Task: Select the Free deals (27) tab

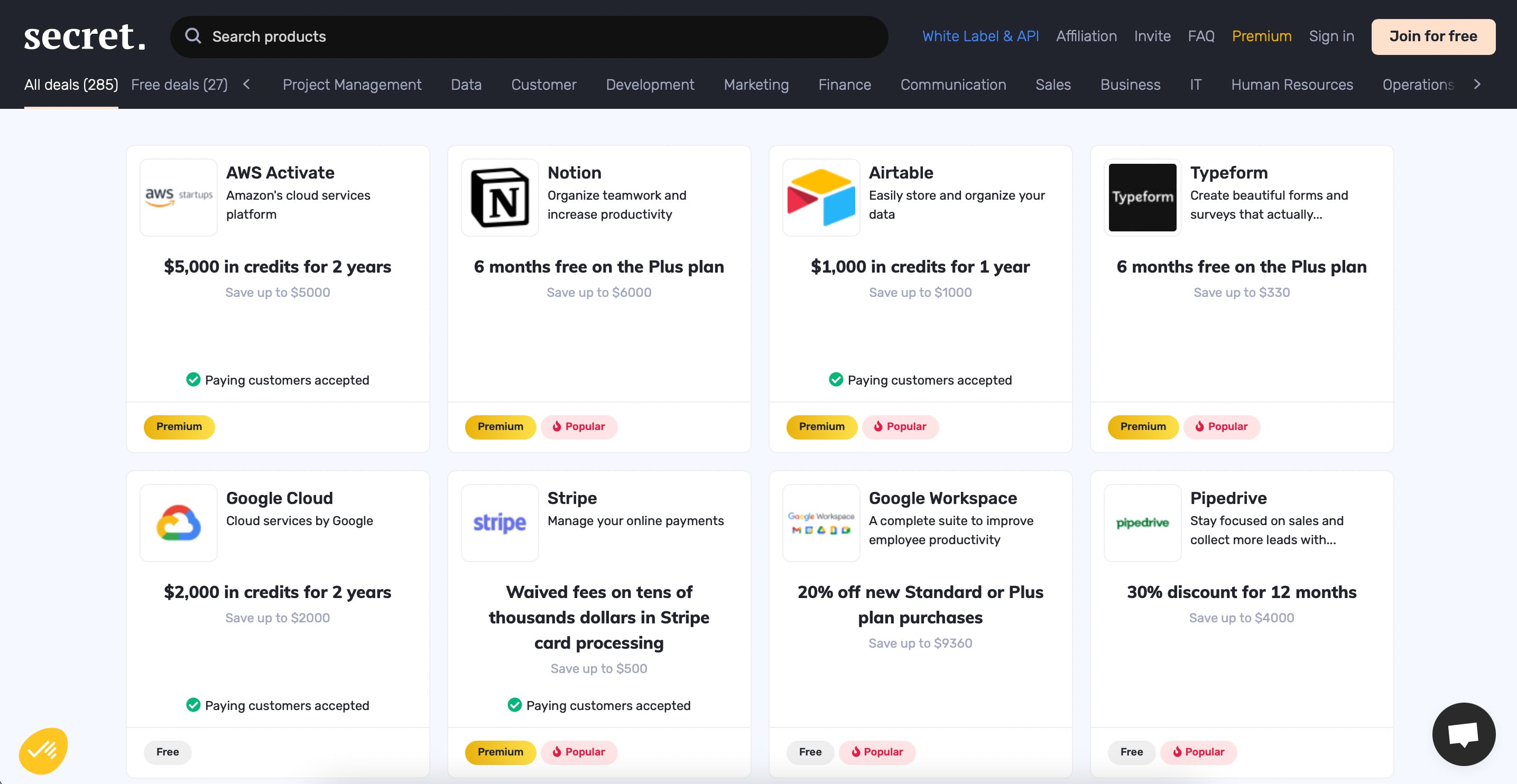Action: pyautogui.click(x=179, y=85)
